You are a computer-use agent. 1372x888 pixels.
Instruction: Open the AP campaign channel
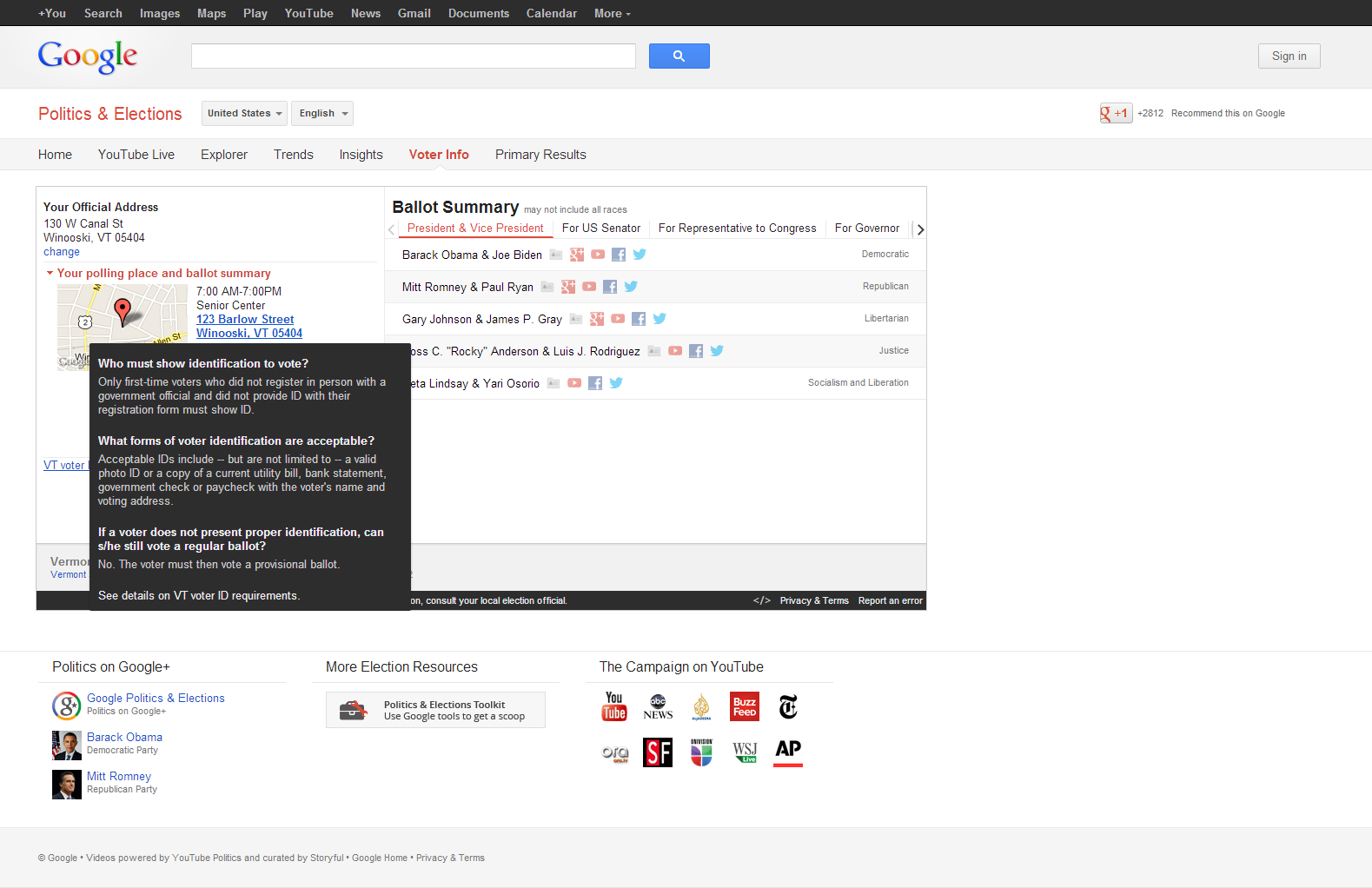coord(788,752)
